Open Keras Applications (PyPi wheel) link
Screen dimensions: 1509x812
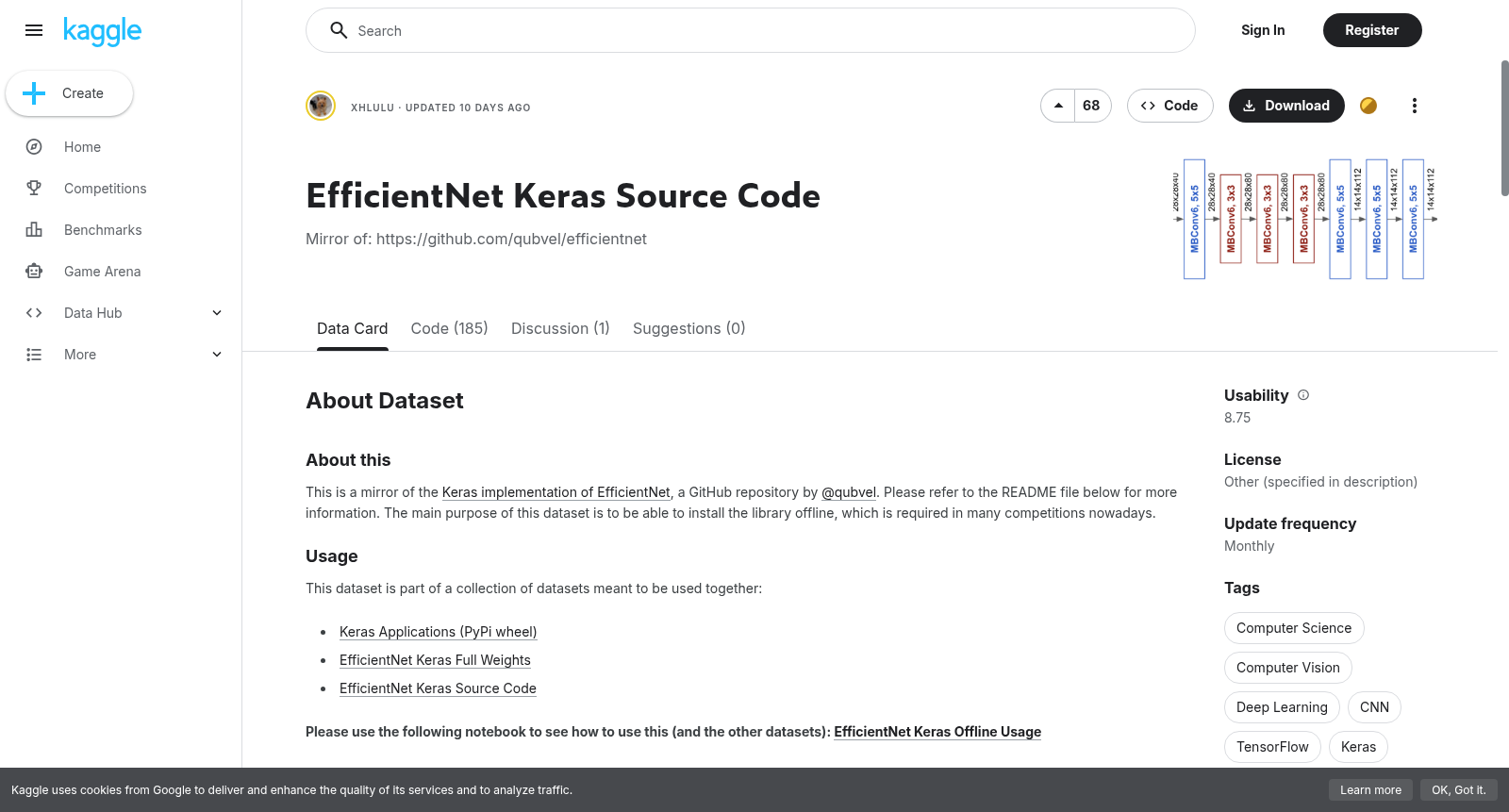coord(438,632)
